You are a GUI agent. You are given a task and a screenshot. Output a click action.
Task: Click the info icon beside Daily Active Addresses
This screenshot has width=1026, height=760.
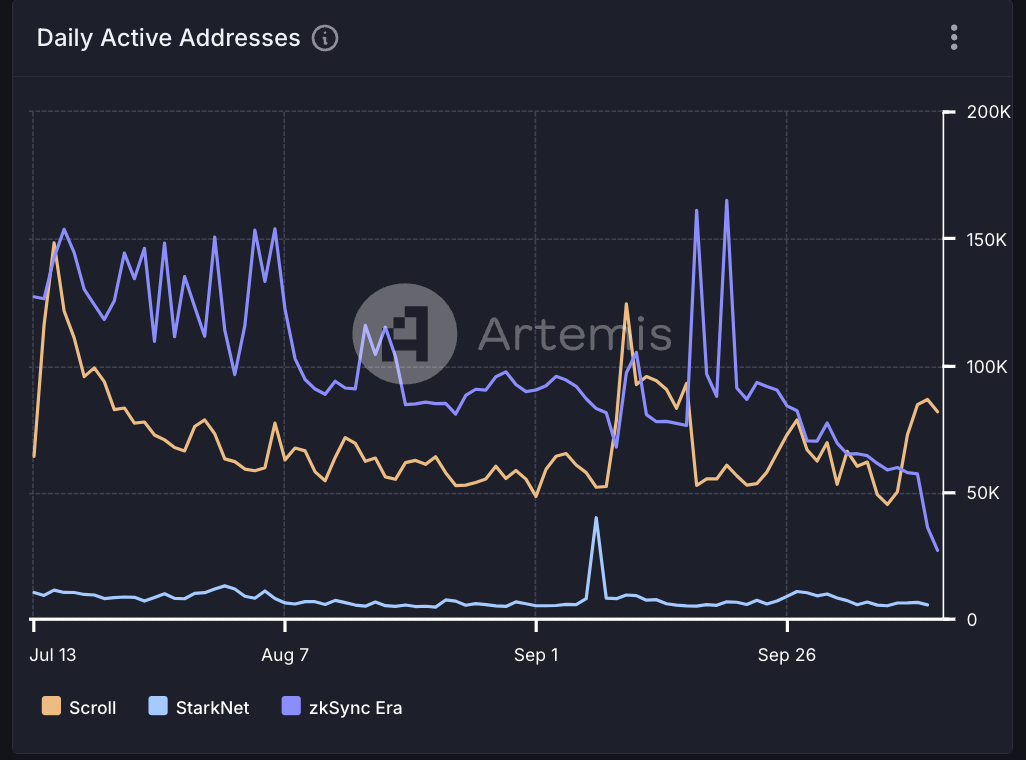coord(325,38)
